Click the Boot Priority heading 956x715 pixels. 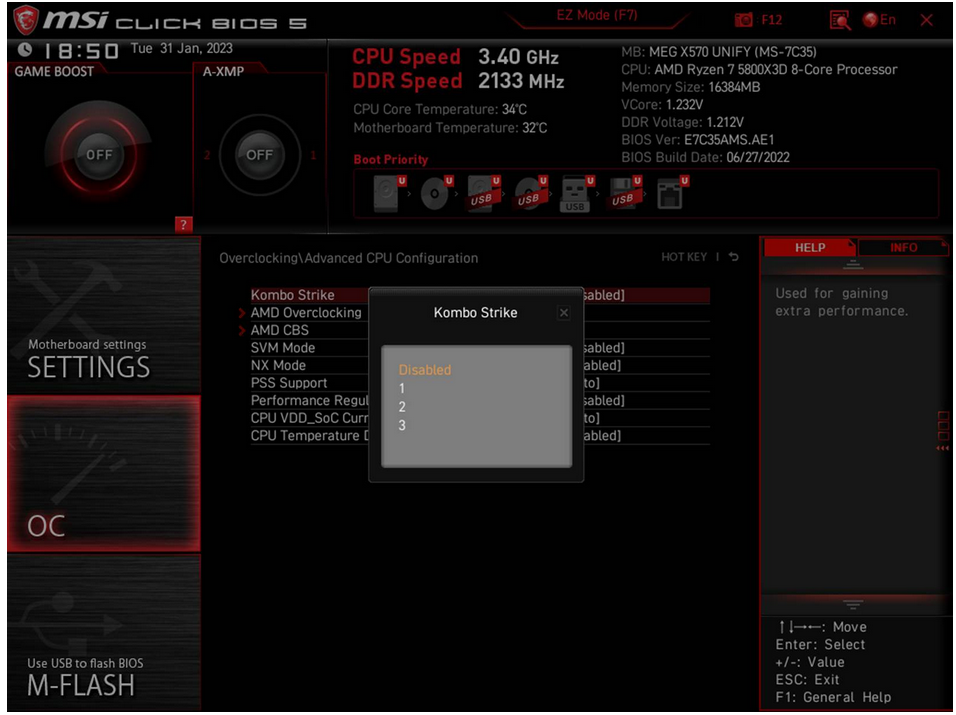(x=391, y=160)
